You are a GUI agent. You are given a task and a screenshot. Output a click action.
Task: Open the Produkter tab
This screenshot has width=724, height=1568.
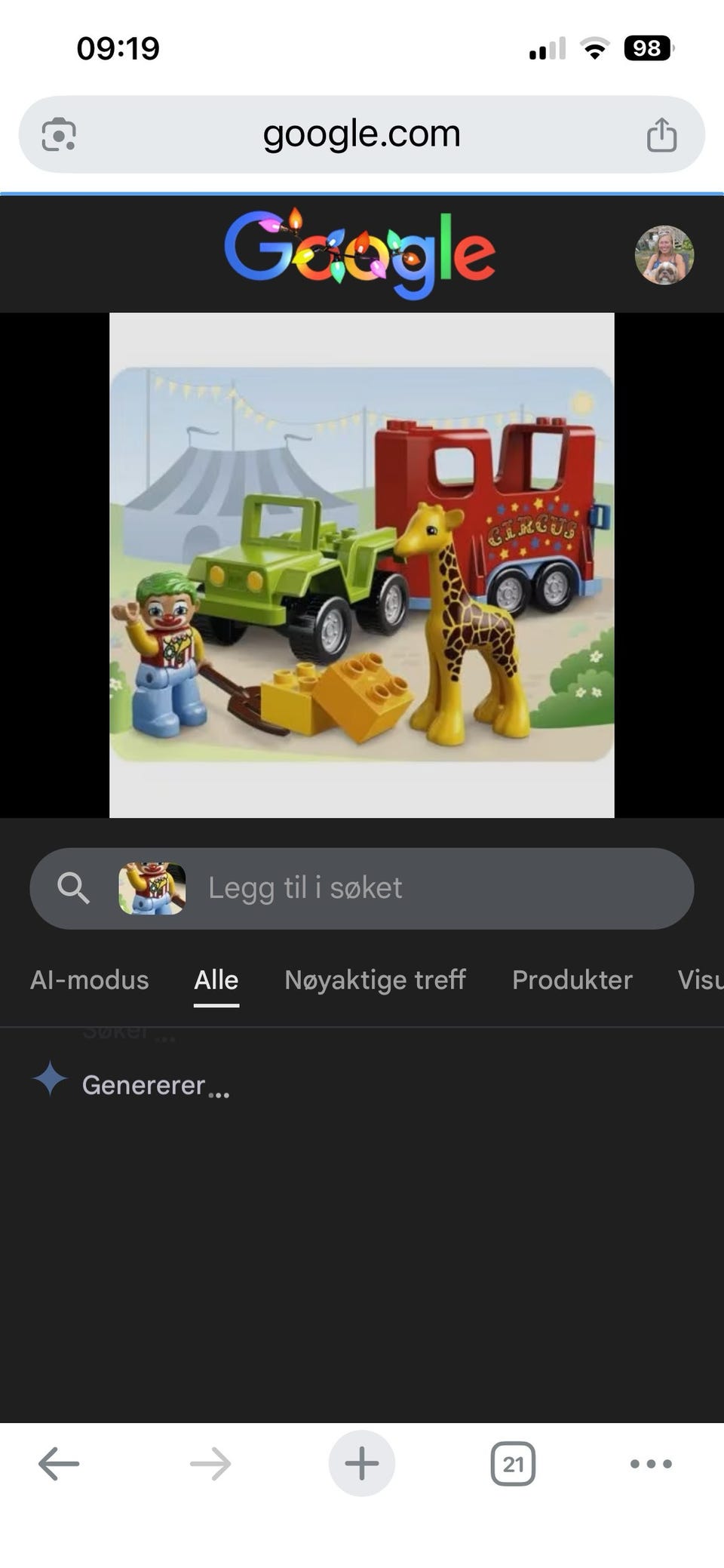572,979
